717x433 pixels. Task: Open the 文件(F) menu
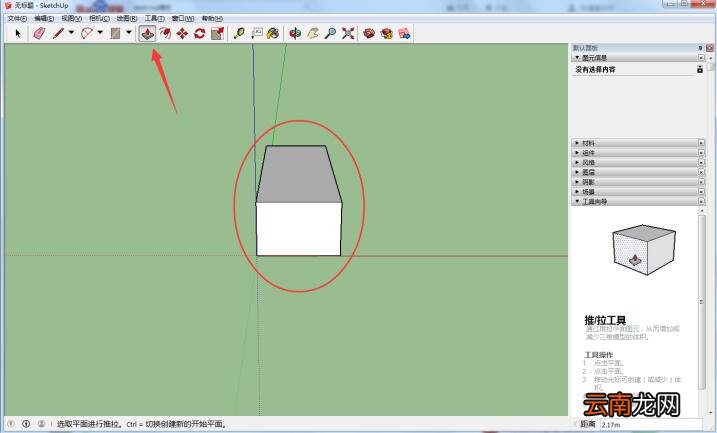[17, 18]
